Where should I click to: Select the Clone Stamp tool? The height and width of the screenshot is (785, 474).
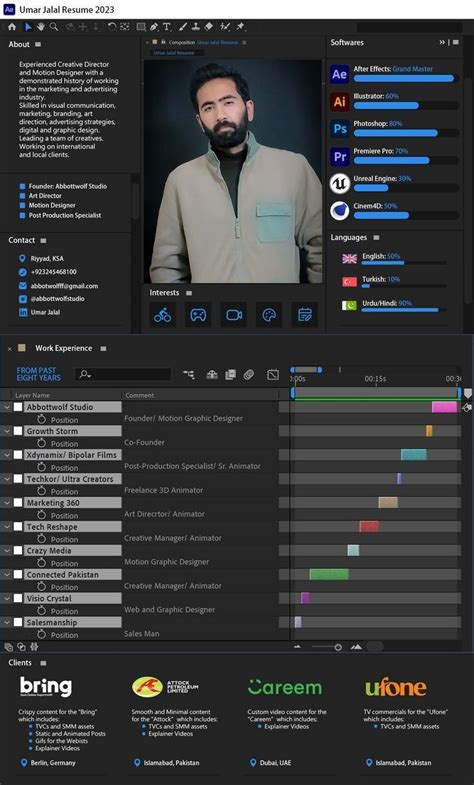coord(196,27)
